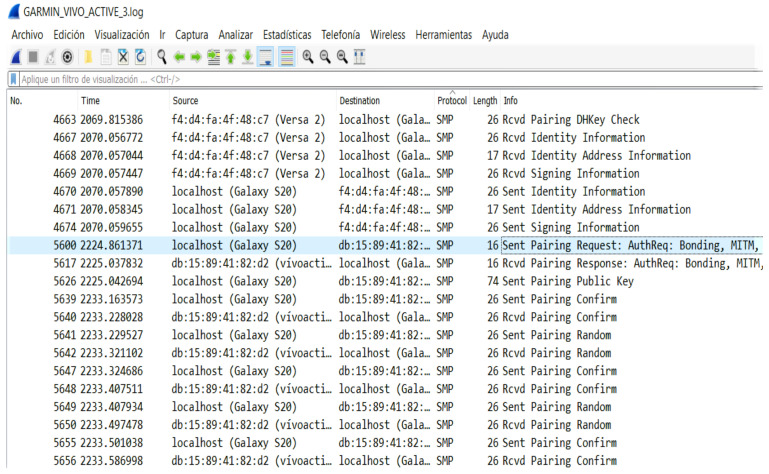Image resolution: width=769 pixels, height=474 pixels.
Task: Select packet 4668 Rcvd Identity Address Information
Action: click(385, 156)
